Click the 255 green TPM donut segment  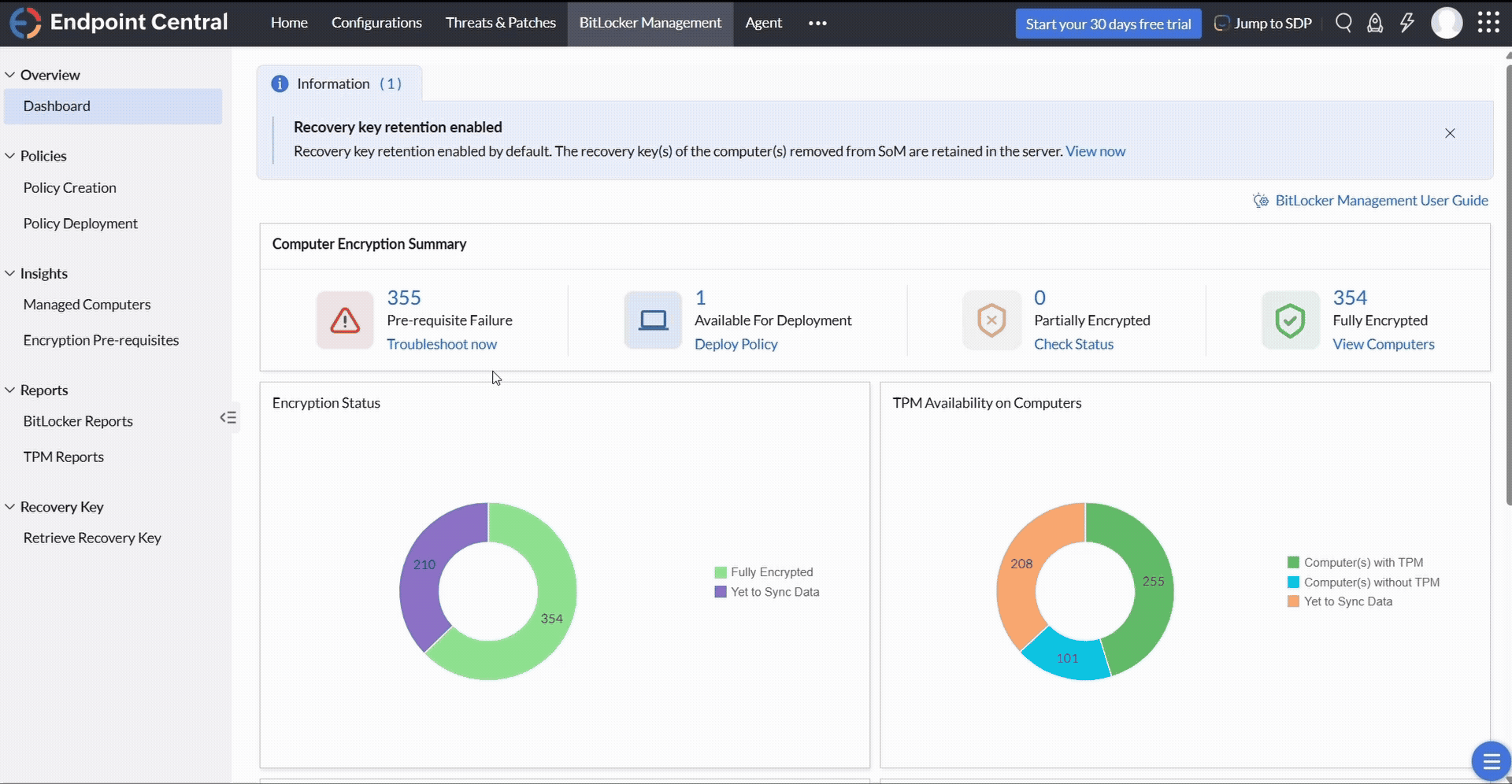coord(1152,581)
